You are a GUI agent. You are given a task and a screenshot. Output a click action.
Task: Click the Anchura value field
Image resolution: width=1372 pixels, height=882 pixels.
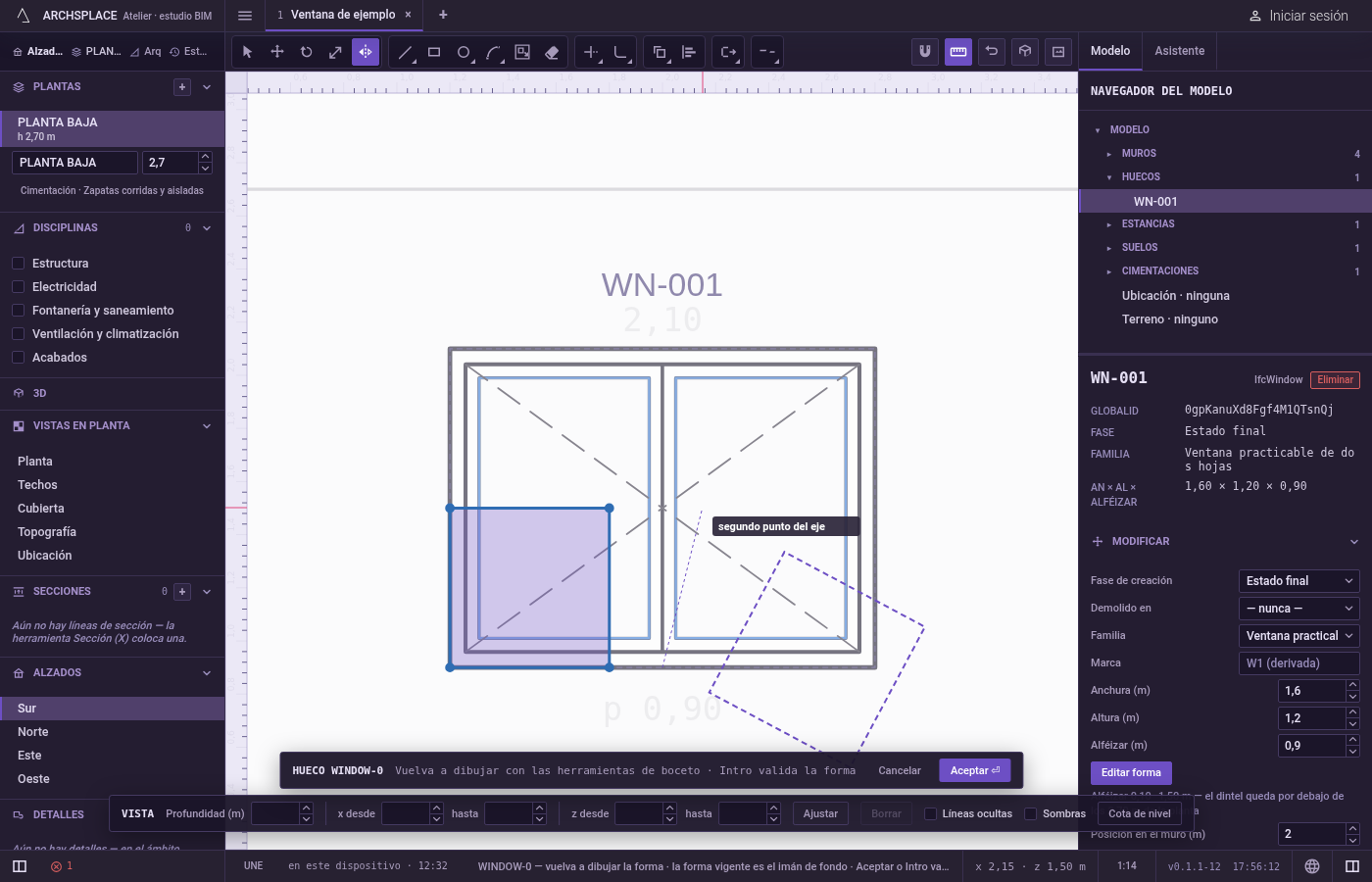click(1312, 691)
